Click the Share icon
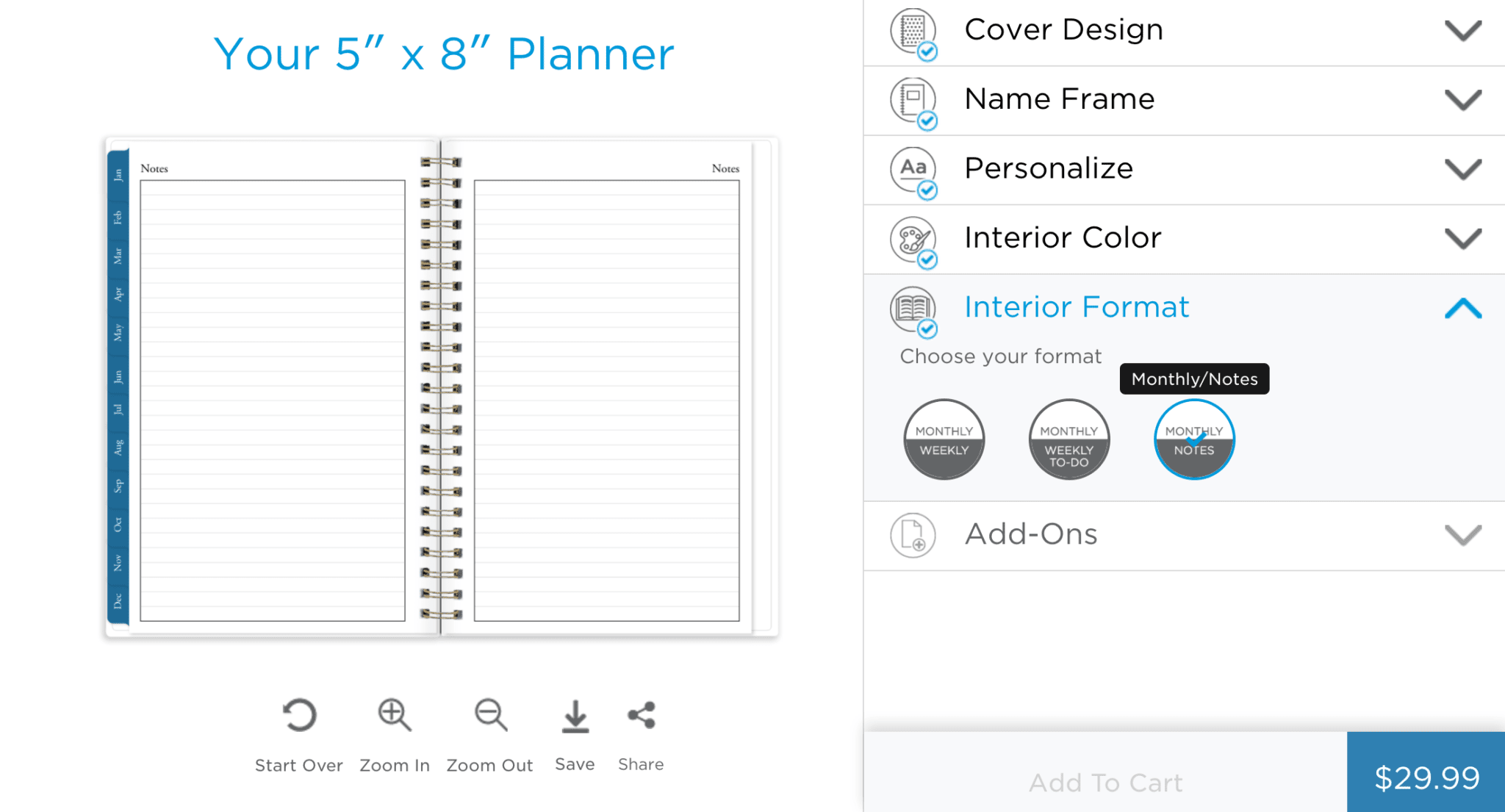 pos(641,715)
